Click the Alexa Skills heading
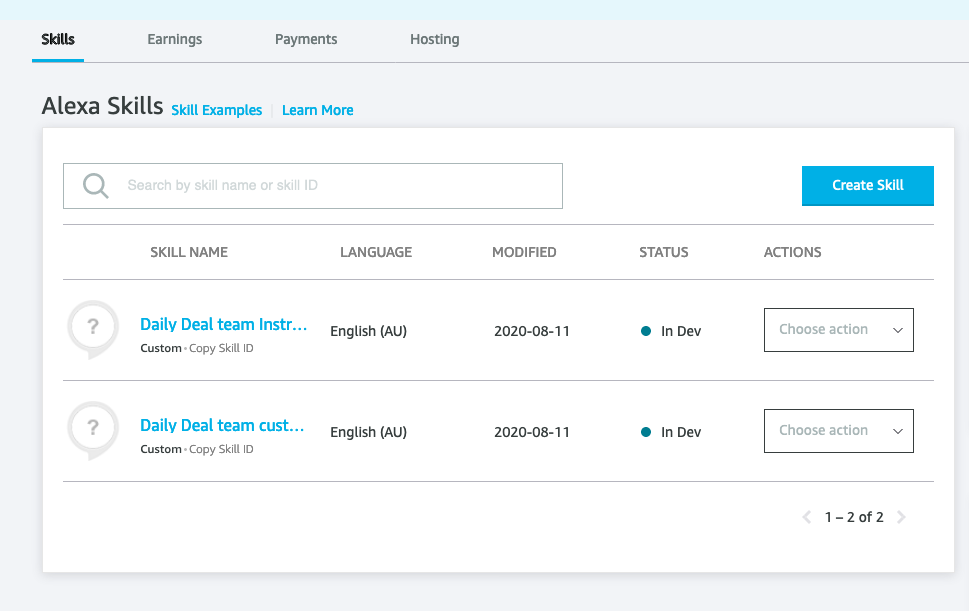 pos(102,106)
